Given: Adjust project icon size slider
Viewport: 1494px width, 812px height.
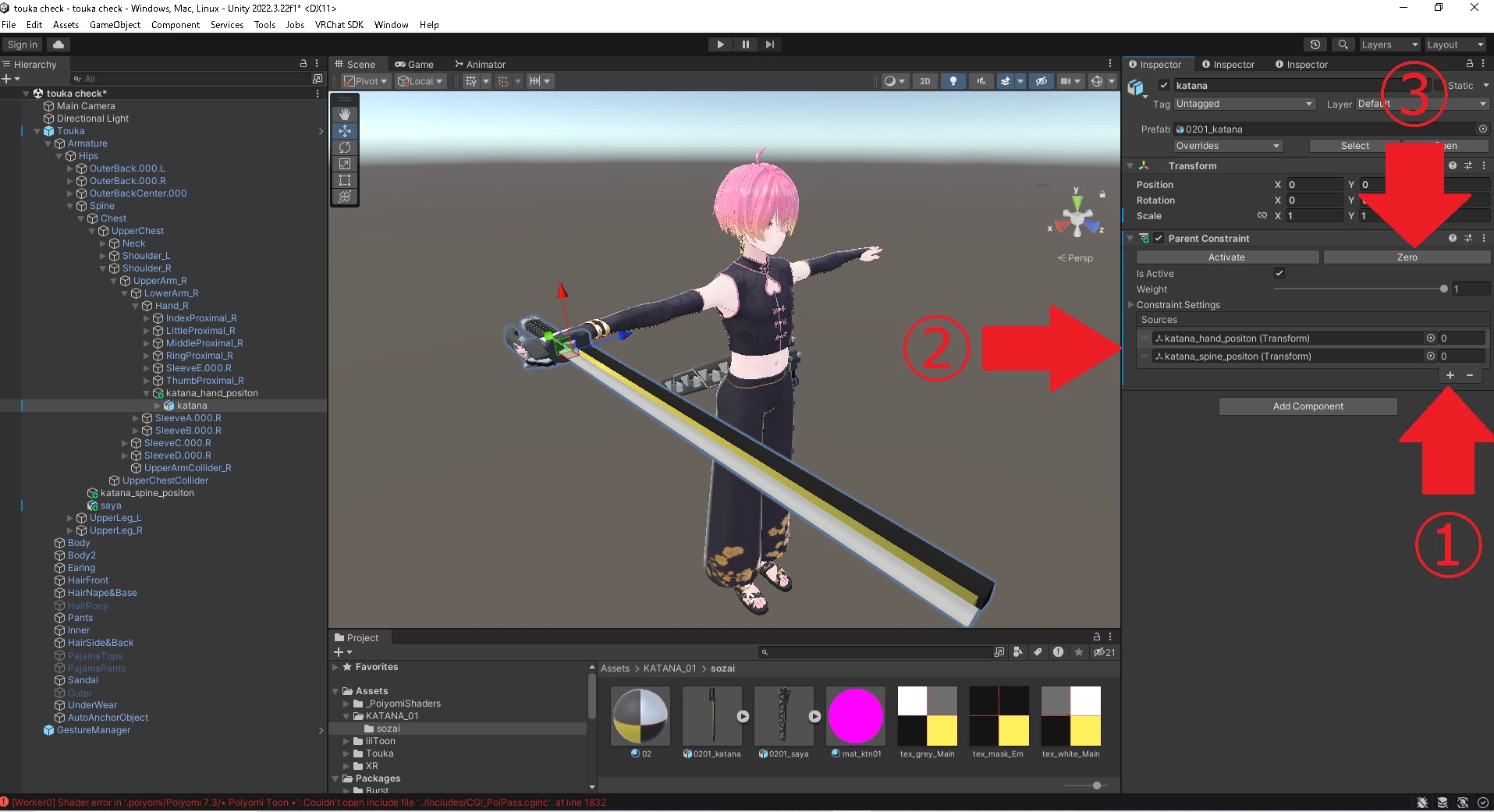Looking at the screenshot, I should pos(1096,785).
